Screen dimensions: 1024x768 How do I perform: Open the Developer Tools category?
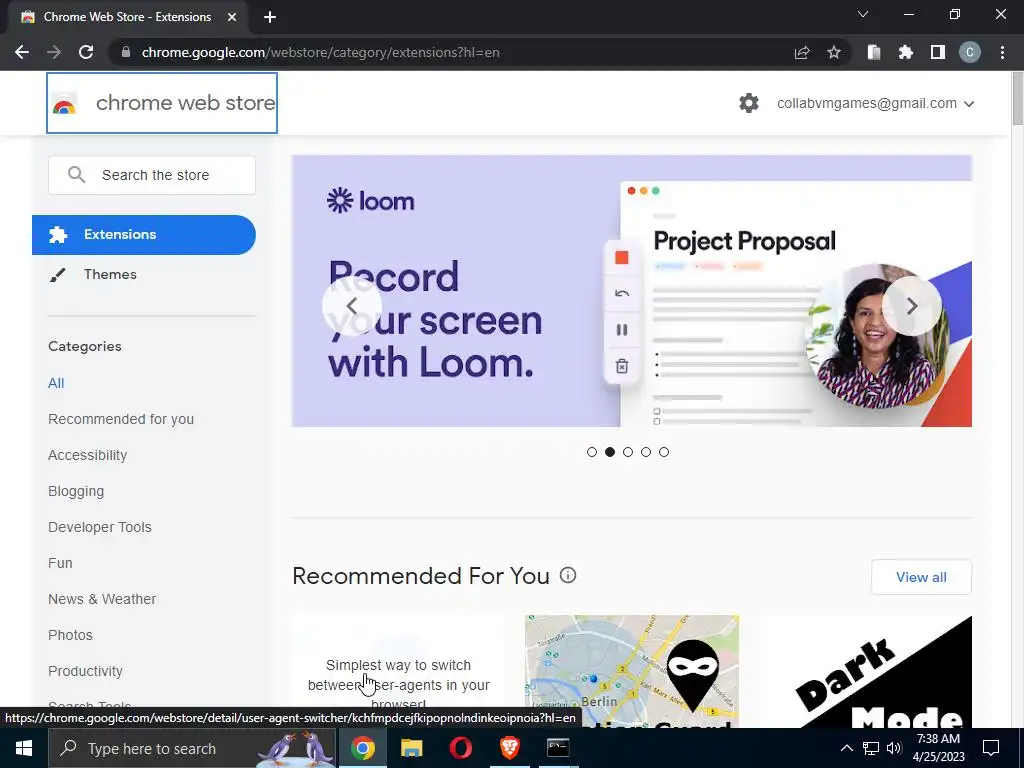[x=100, y=527]
